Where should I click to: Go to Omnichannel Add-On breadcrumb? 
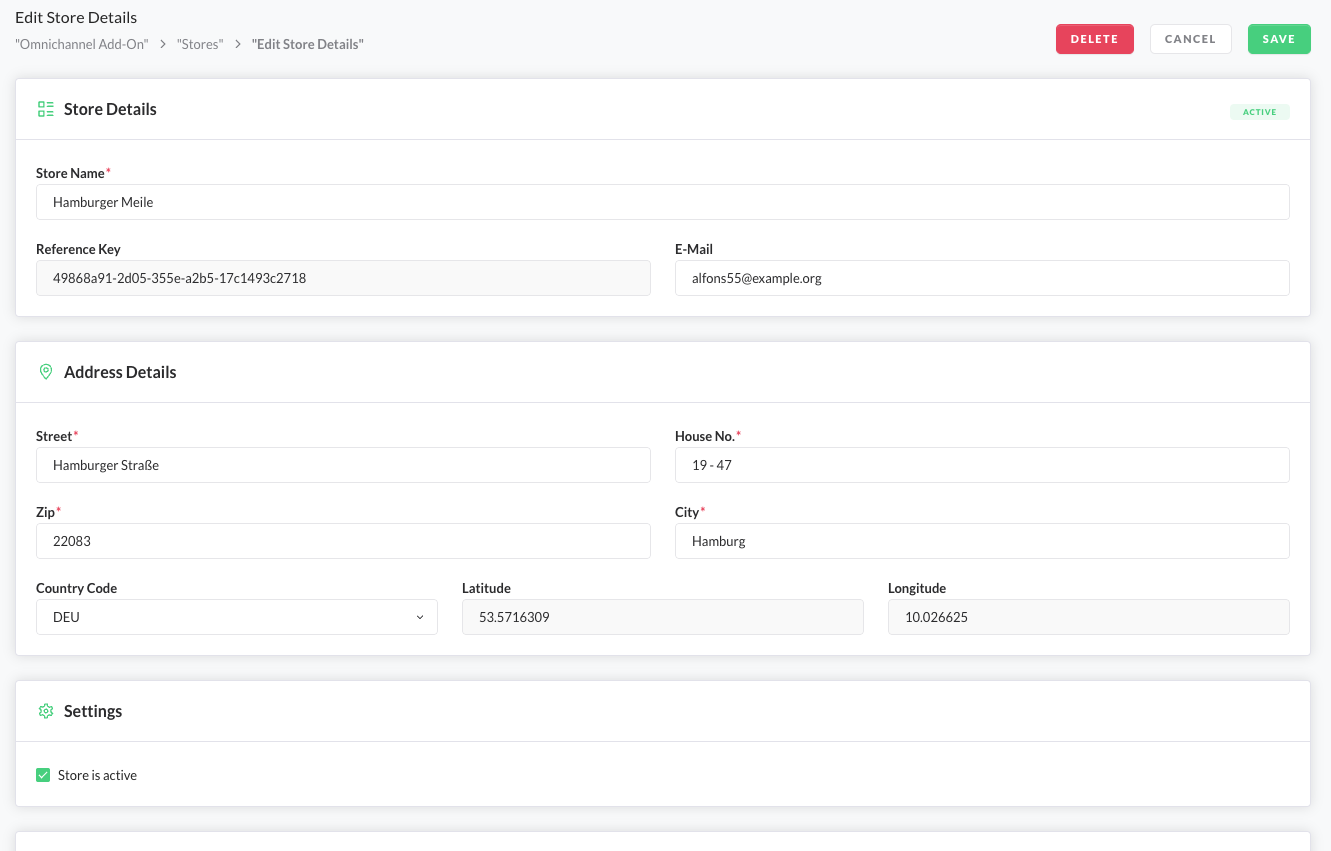pos(82,45)
